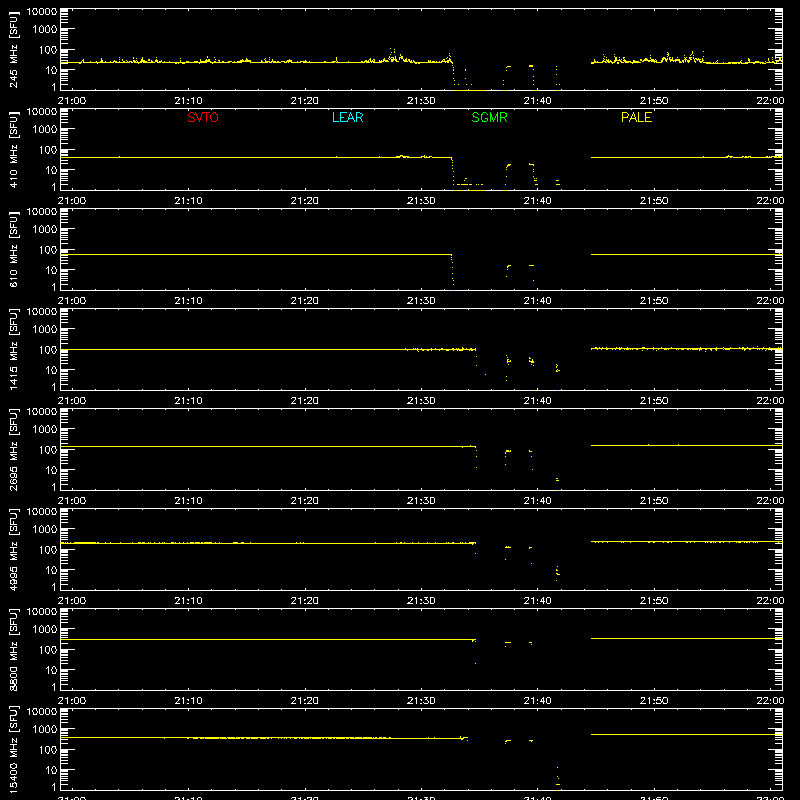Click the 21:50 label under the 610 MHz panel

(654, 301)
